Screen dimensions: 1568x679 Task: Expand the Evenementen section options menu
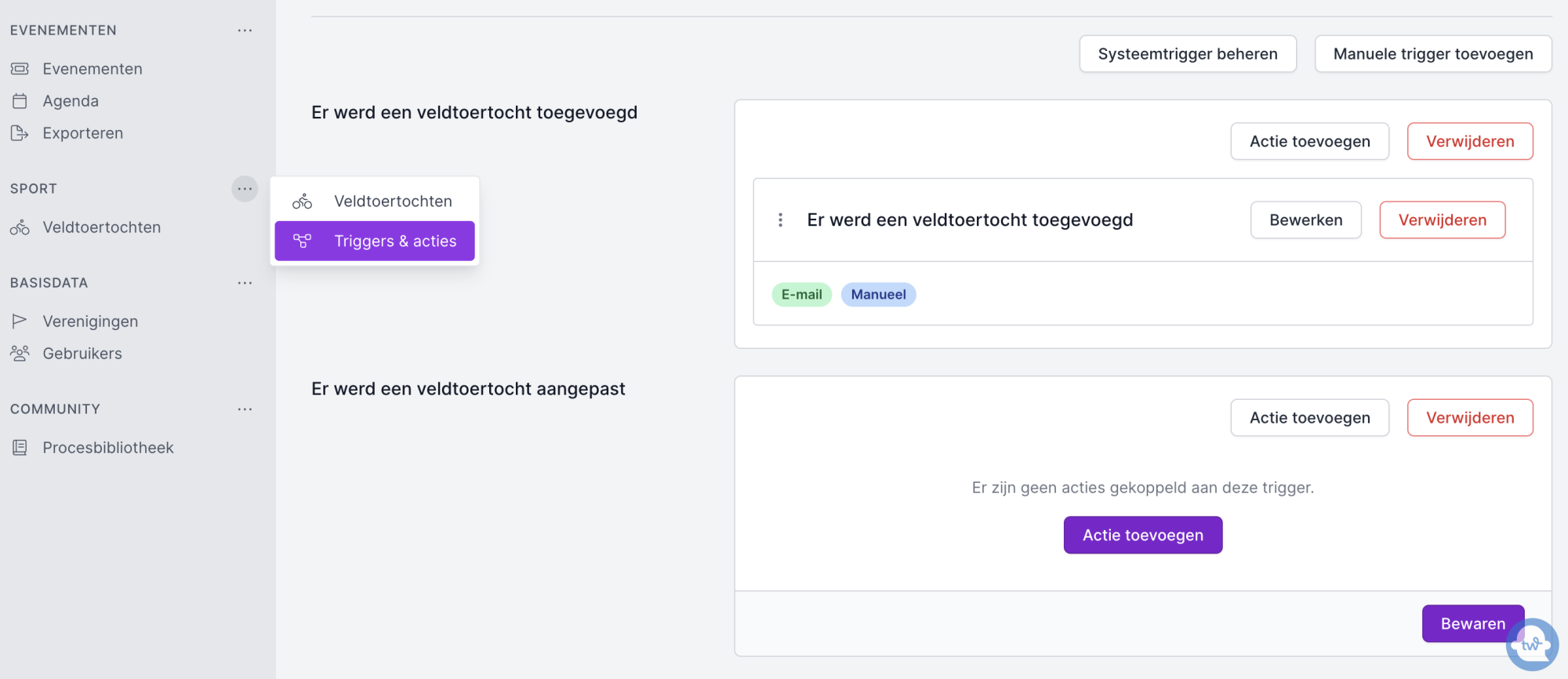pyautogui.click(x=245, y=31)
